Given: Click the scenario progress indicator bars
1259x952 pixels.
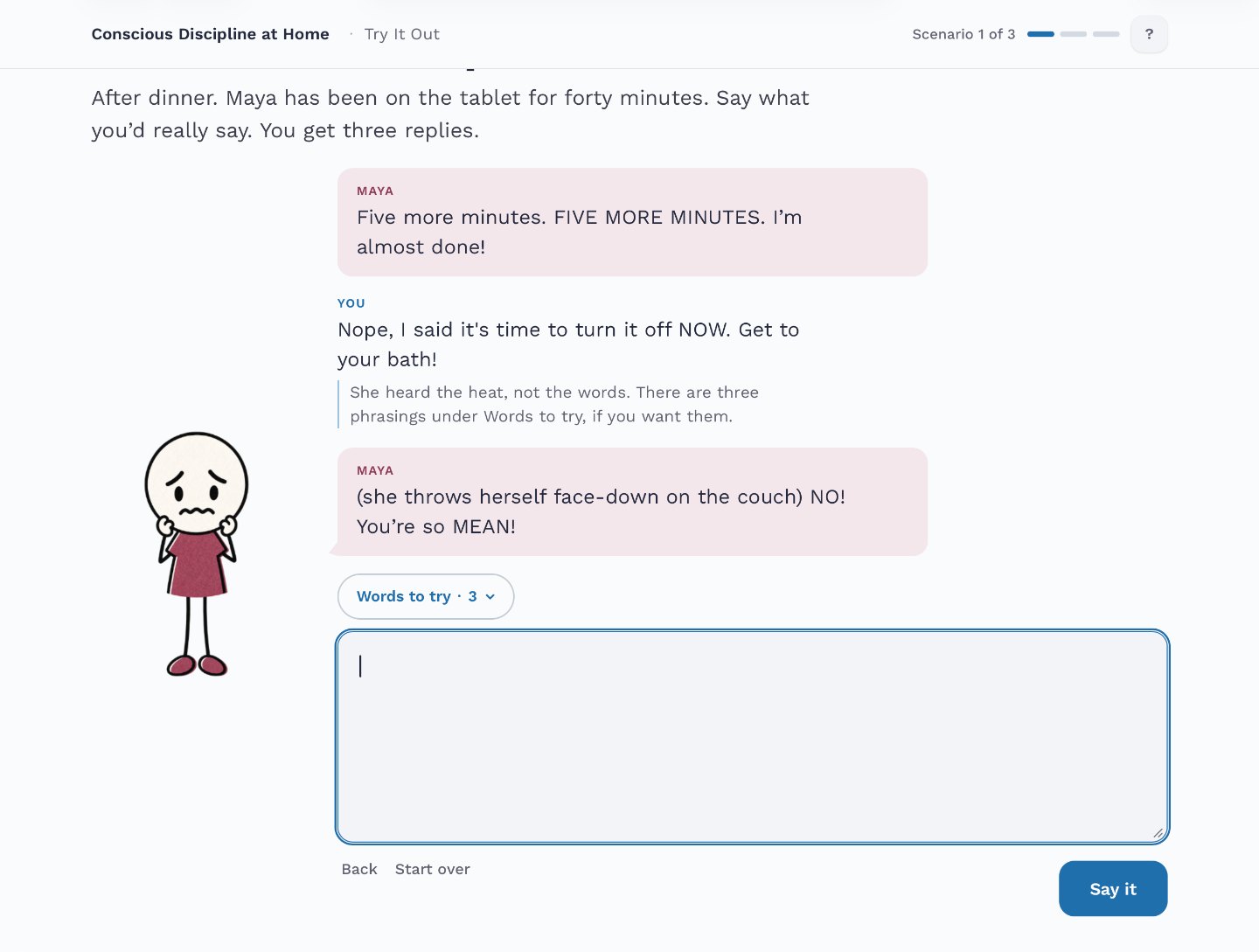Looking at the screenshot, I should coord(1074,34).
